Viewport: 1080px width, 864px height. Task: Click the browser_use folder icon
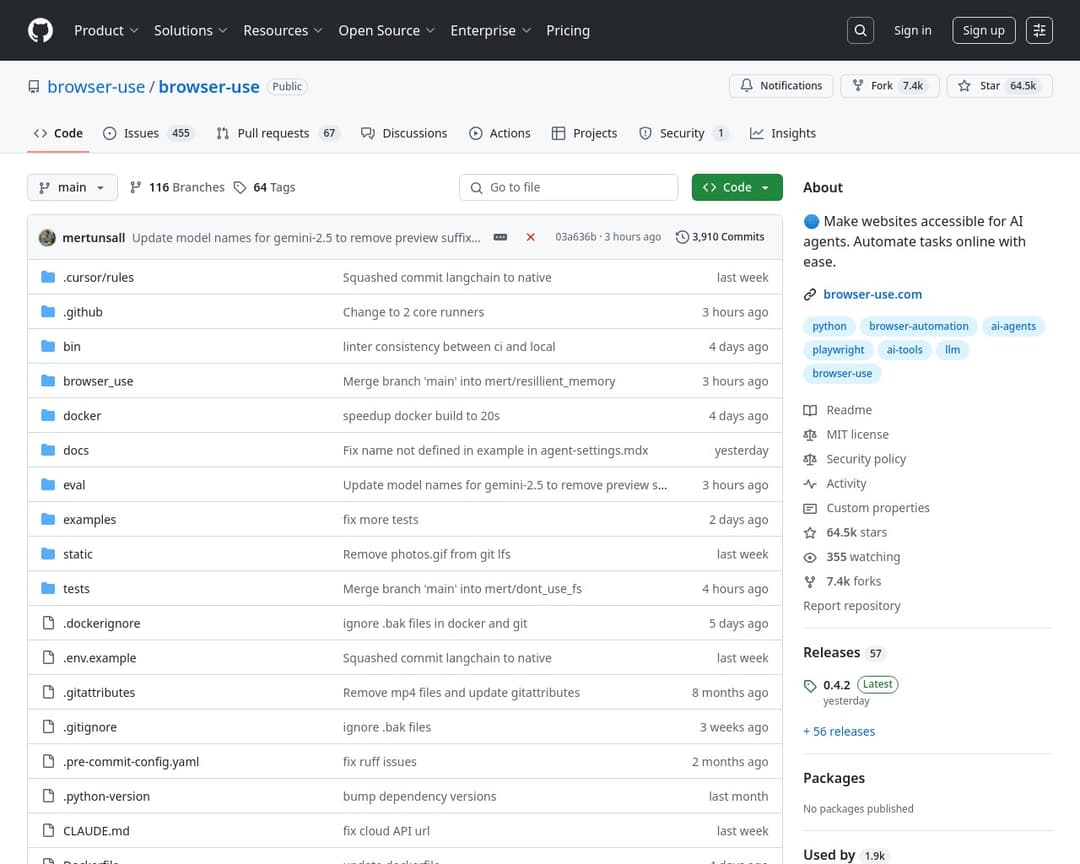point(48,380)
